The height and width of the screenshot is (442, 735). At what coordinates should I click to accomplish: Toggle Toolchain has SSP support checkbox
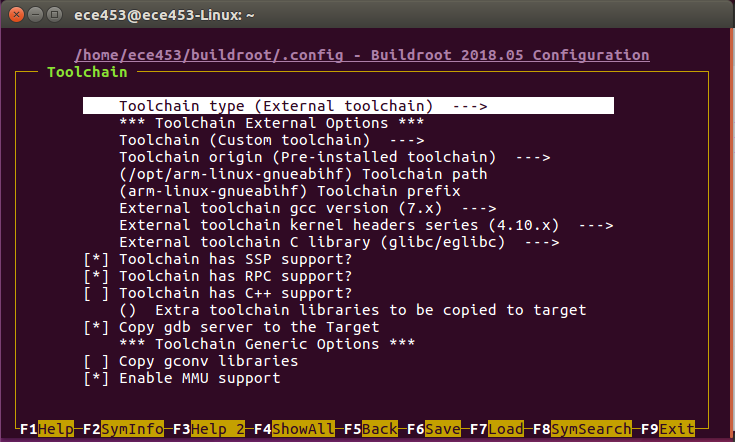[x=98, y=259]
